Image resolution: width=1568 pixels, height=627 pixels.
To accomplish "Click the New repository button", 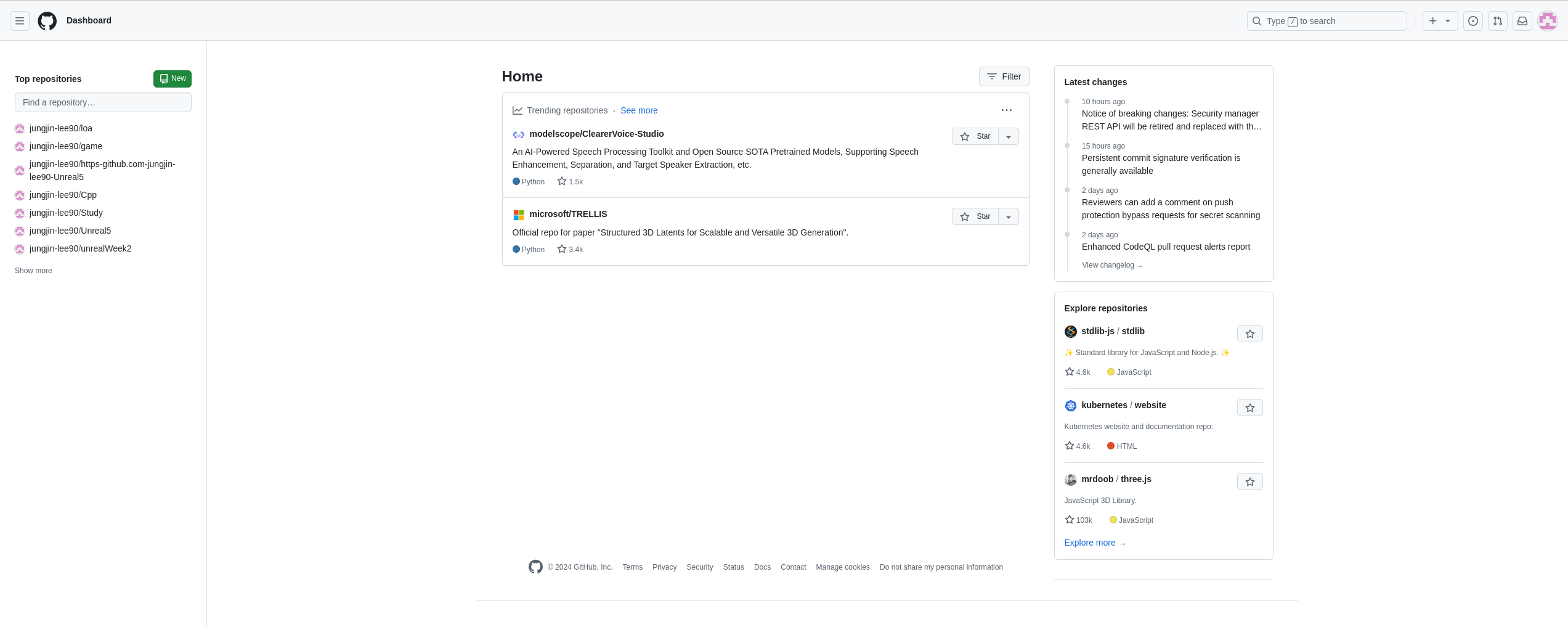I will tap(173, 79).
